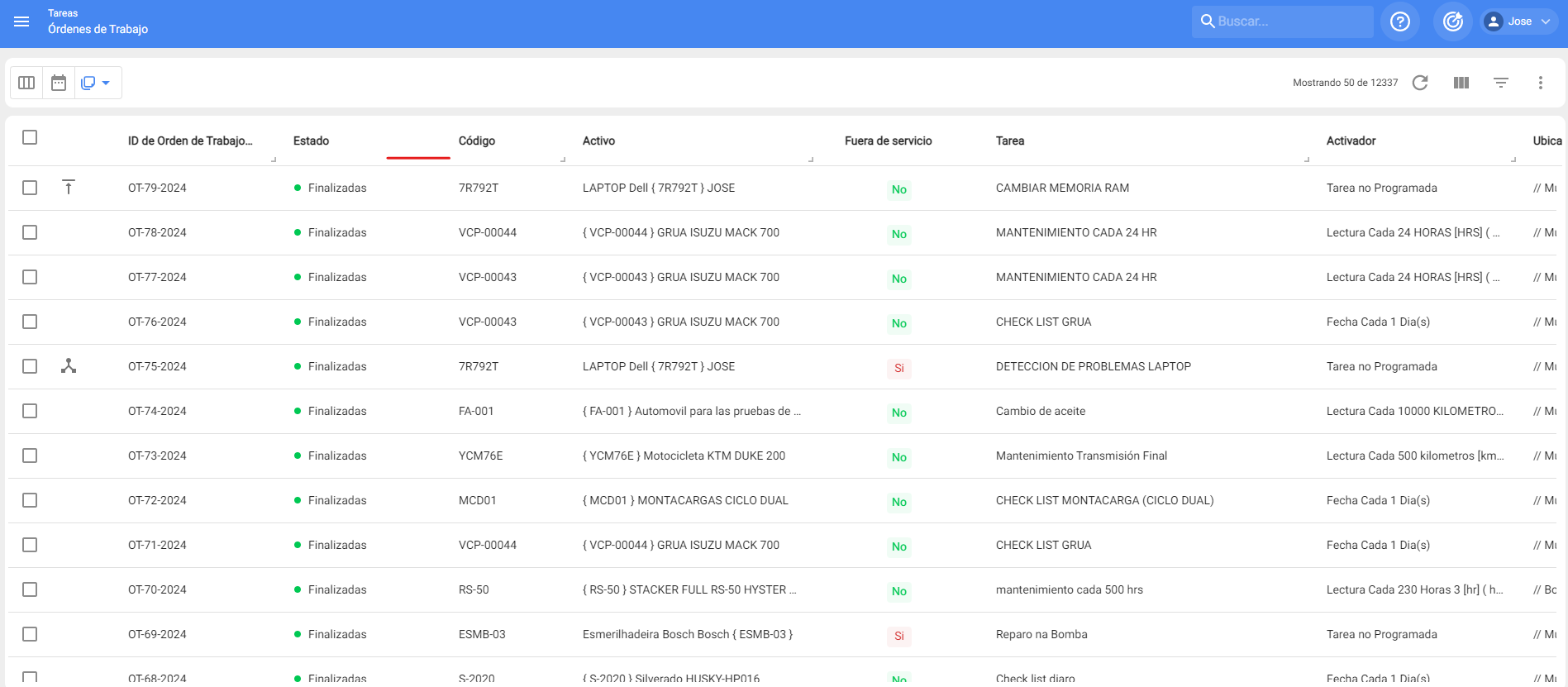
Task: Check the box for OT-79-2024
Action: (x=30, y=188)
